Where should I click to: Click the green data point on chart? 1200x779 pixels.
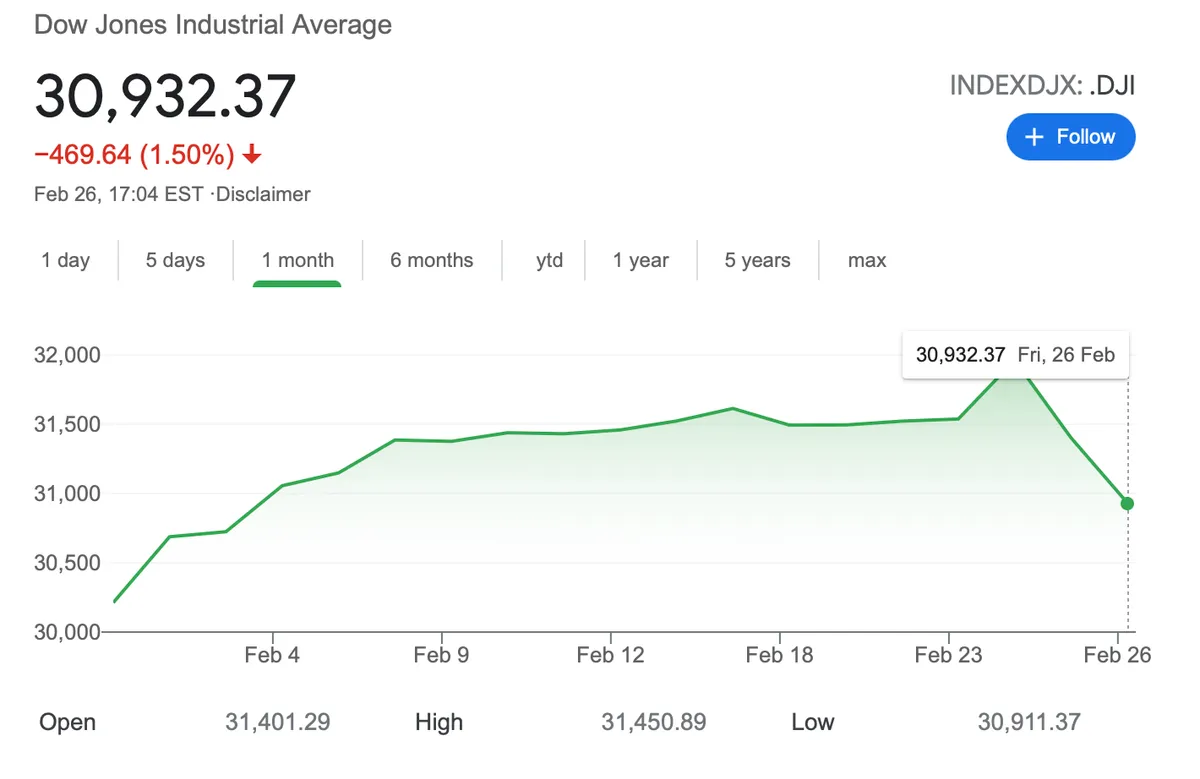(x=1127, y=504)
